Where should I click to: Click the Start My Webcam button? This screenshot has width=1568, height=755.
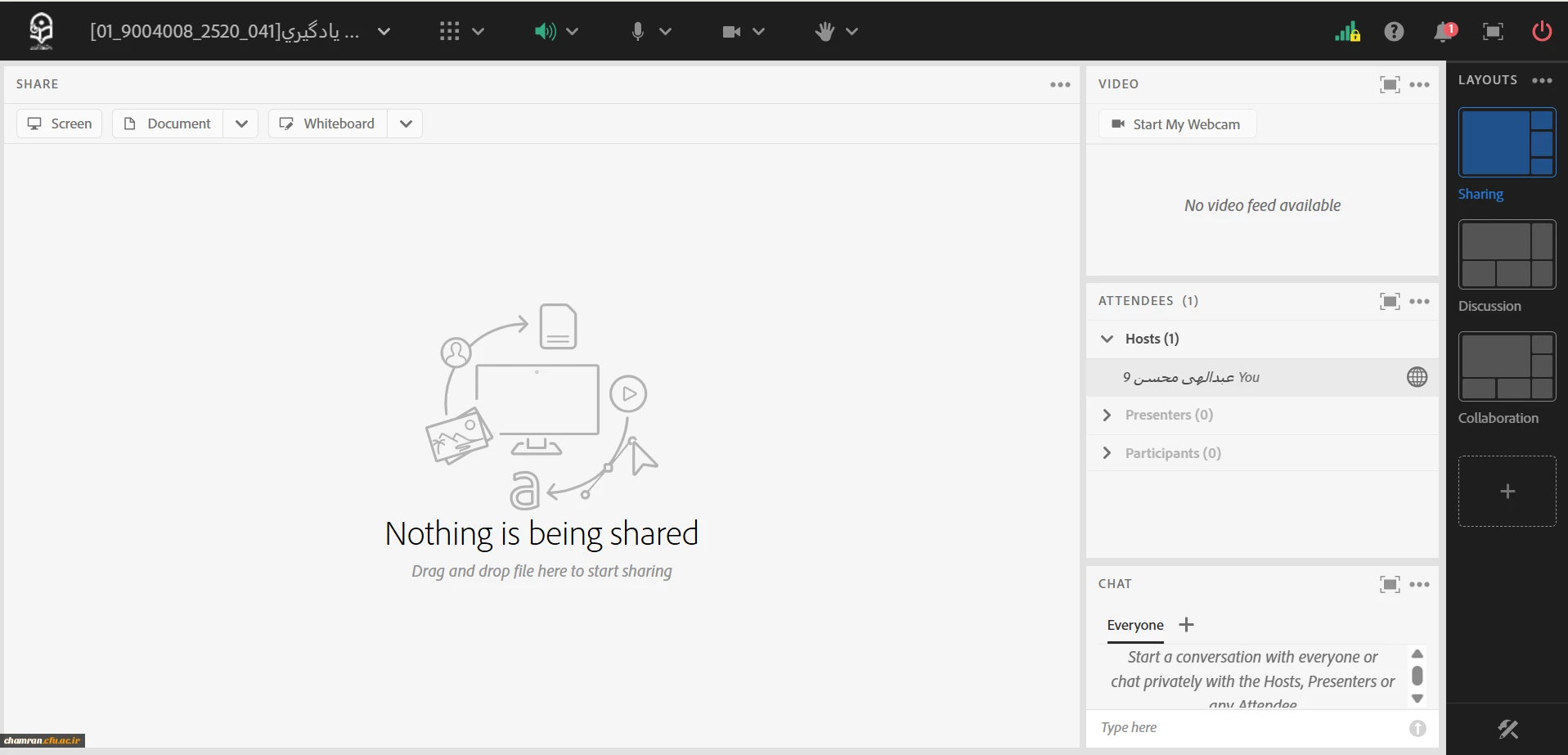[x=1177, y=124]
